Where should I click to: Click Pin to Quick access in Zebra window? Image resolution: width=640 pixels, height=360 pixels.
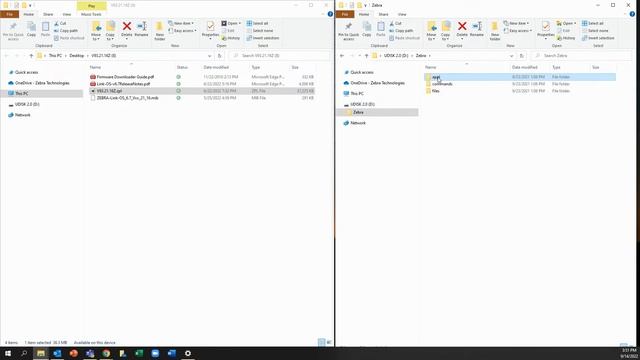click(x=349, y=31)
